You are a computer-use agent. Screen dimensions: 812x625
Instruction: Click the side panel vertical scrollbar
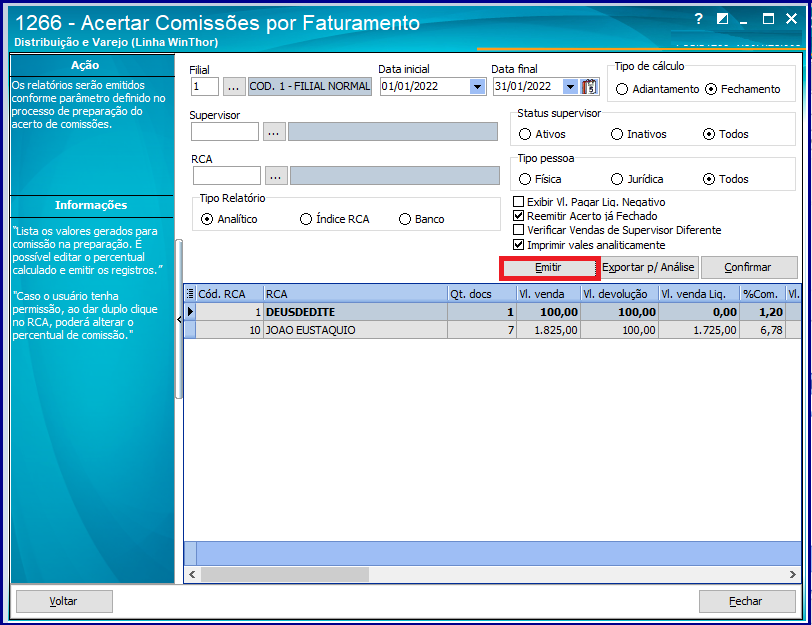click(179, 318)
